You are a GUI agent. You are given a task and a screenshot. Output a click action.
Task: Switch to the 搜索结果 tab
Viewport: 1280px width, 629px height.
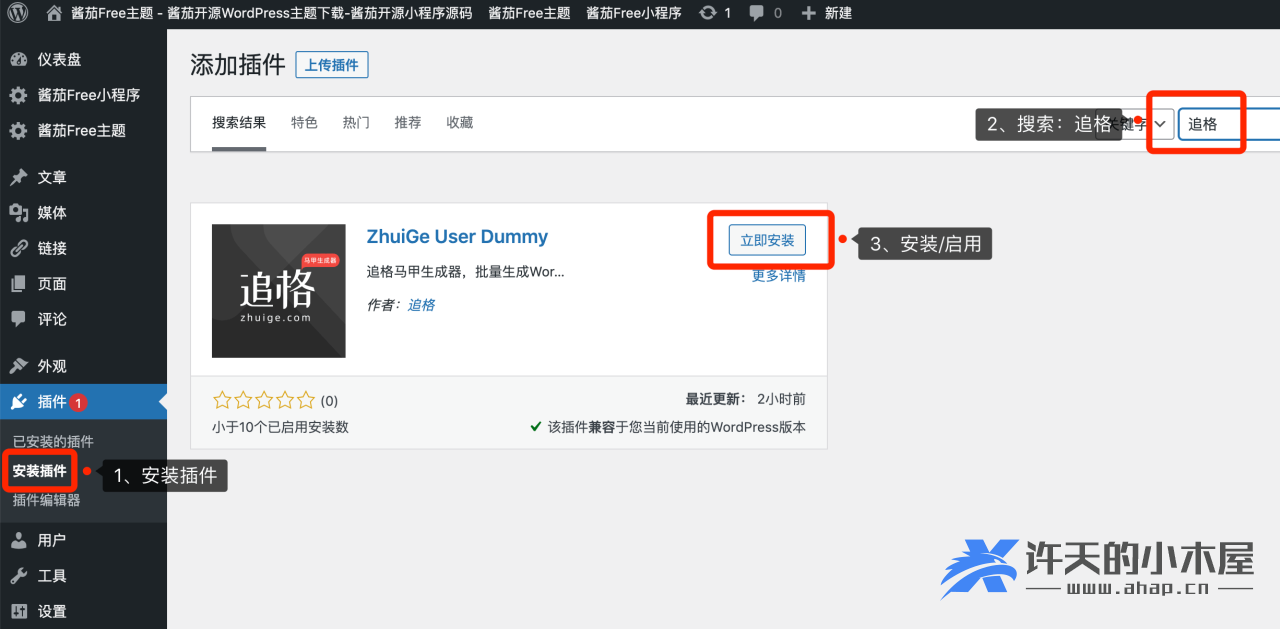coord(239,123)
